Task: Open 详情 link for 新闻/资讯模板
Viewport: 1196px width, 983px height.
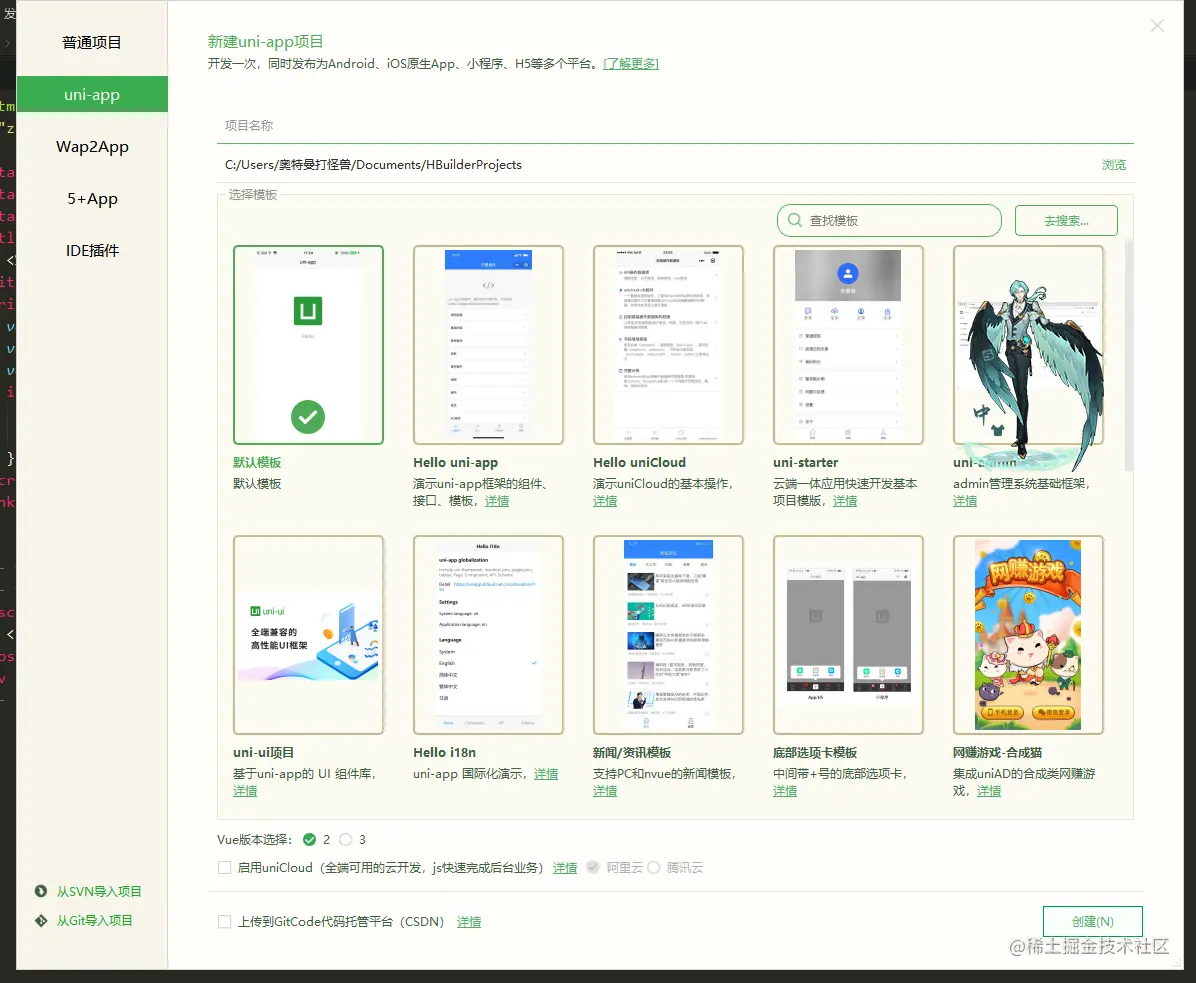Action: click(605, 791)
